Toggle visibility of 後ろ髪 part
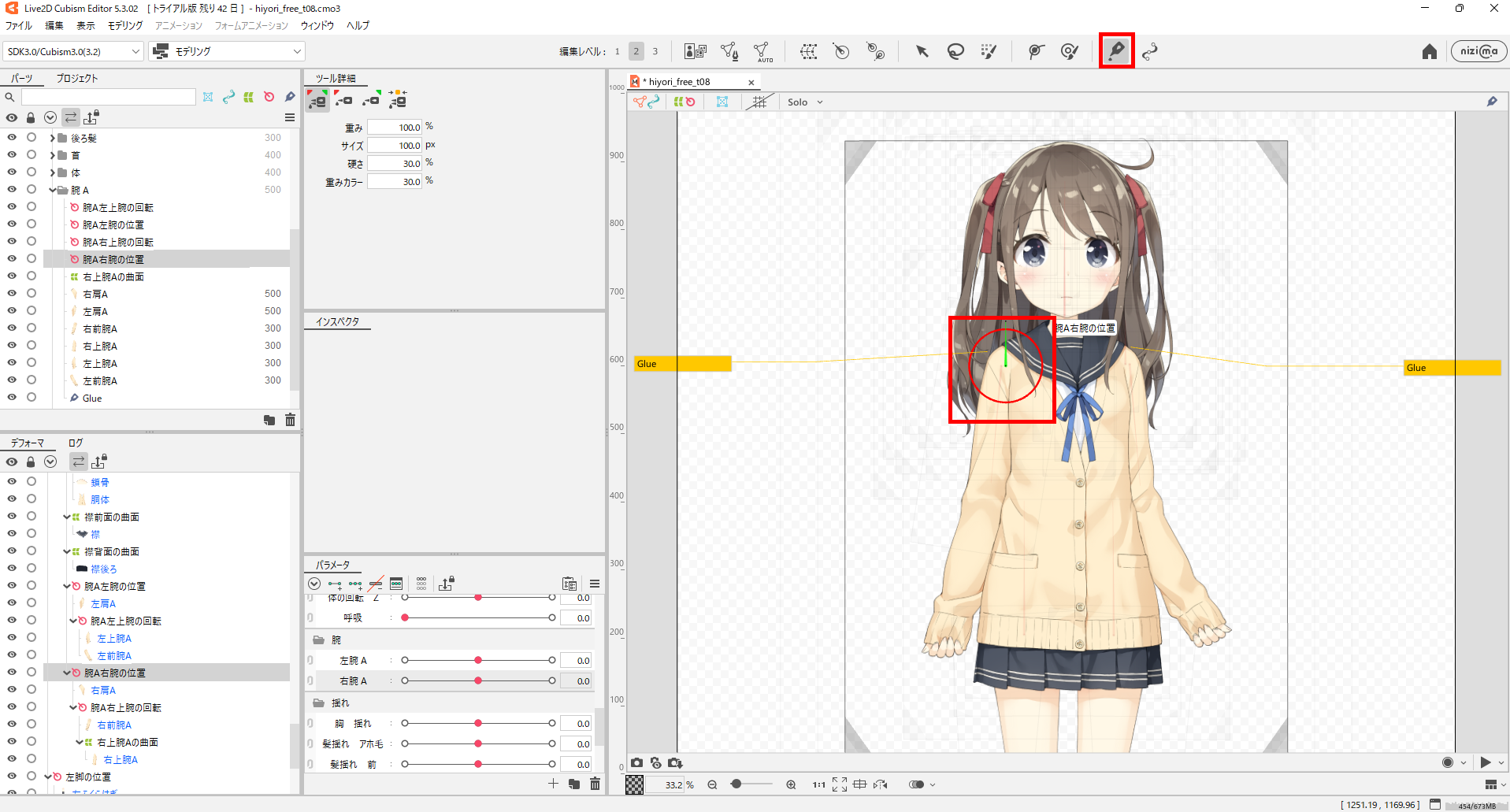The image size is (1510, 812). tap(12, 137)
